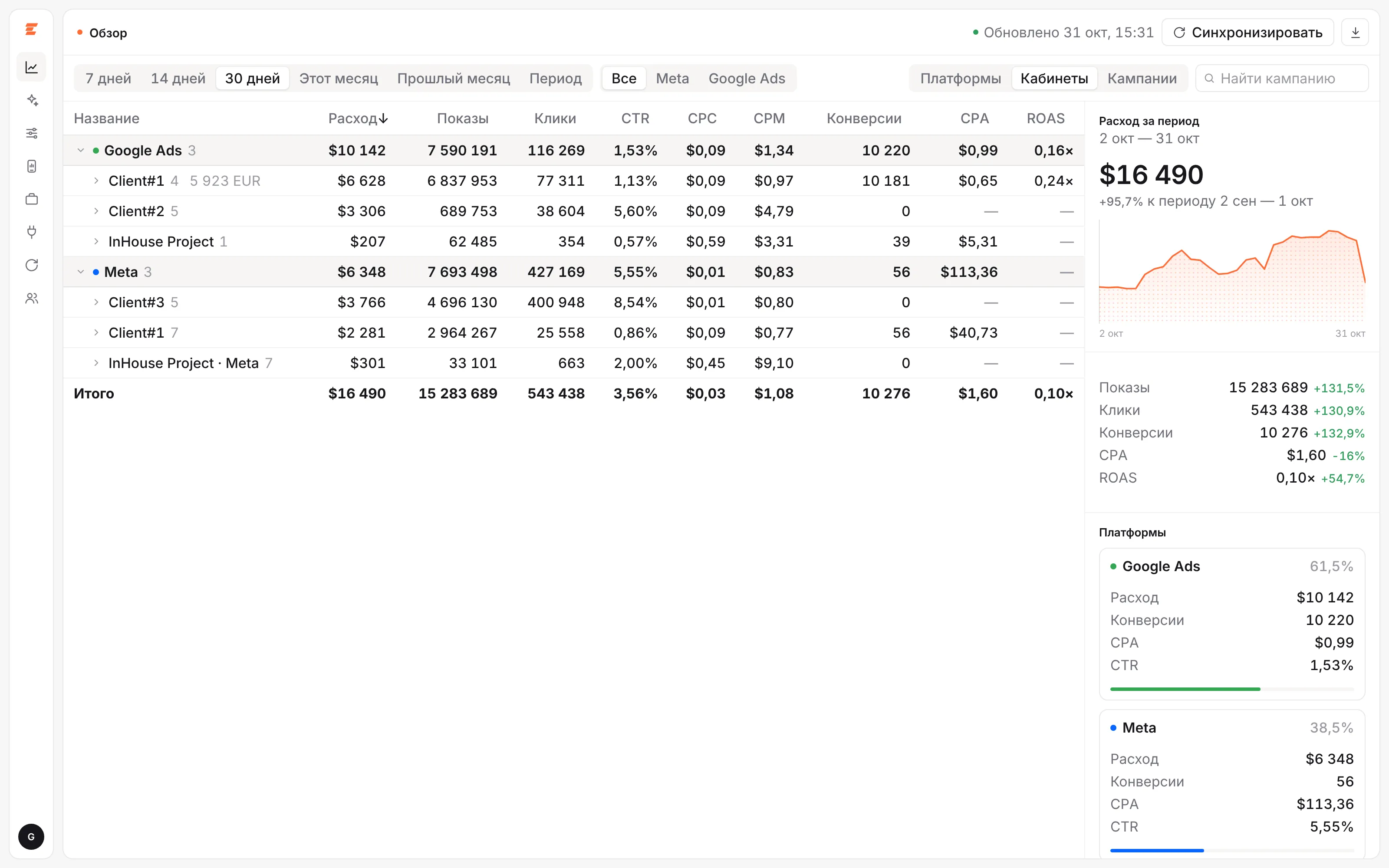Sort the table by ROAS column
1389x868 pixels.
point(1045,118)
